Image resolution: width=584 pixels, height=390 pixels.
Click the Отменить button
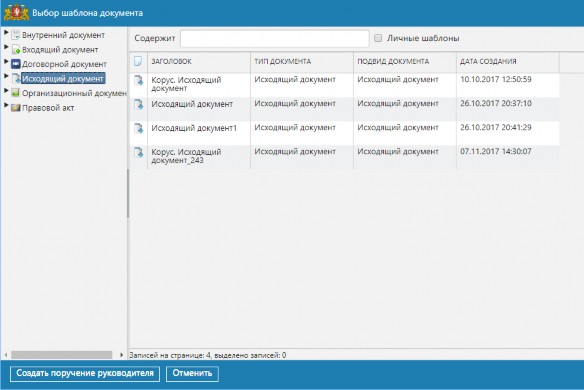pyautogui.click(x=192, y=374)
